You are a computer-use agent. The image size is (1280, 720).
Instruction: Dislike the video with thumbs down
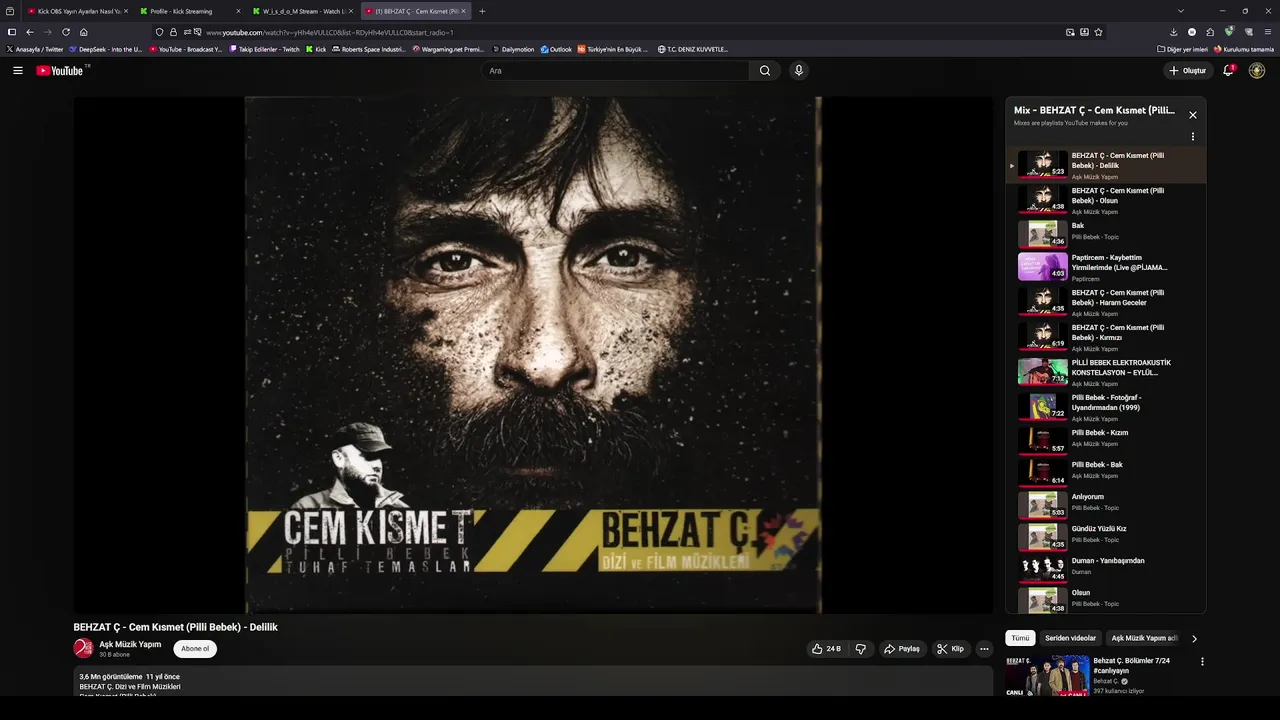tap(861, 649)
